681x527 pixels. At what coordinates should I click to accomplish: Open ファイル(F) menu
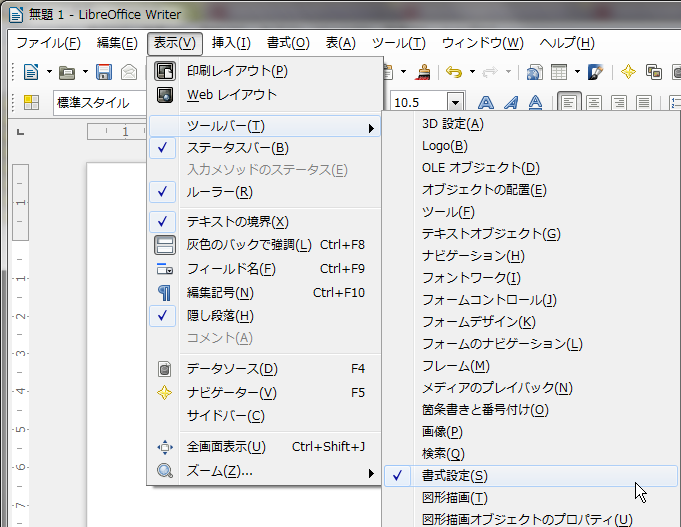click(48, 43)
